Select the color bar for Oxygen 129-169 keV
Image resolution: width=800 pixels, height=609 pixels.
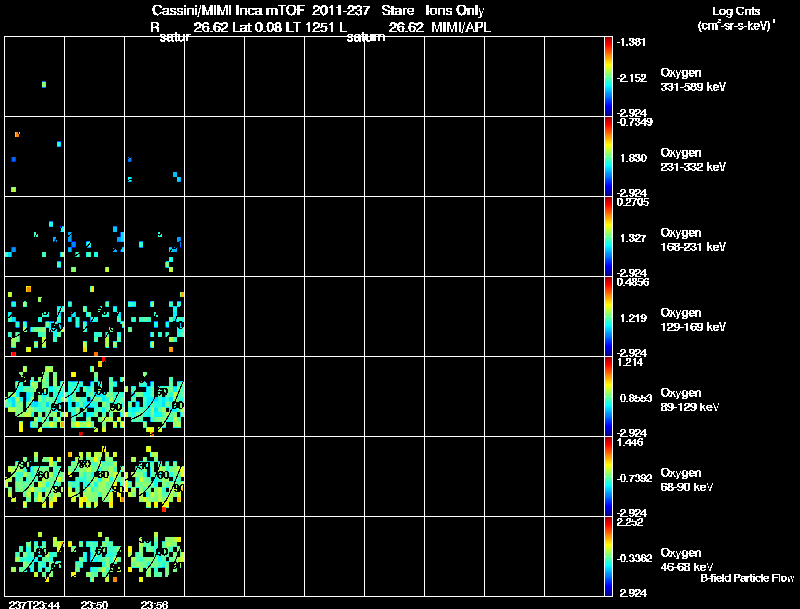608,317
